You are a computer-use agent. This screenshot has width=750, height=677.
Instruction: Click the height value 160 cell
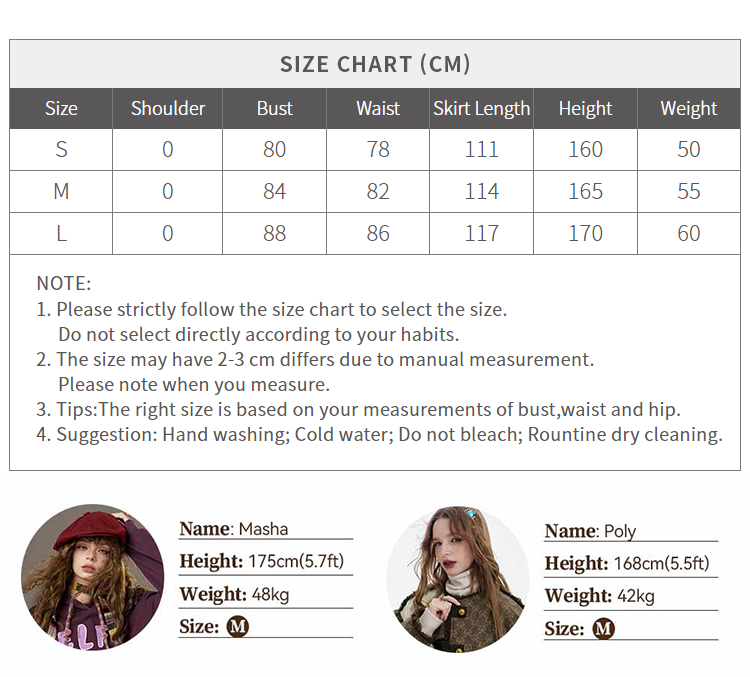585,150
